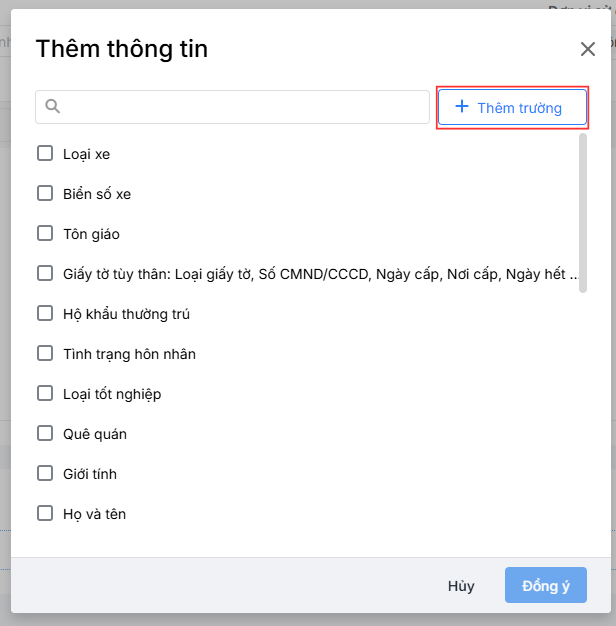Select the Giới tính checkbox

click(45, 474)
